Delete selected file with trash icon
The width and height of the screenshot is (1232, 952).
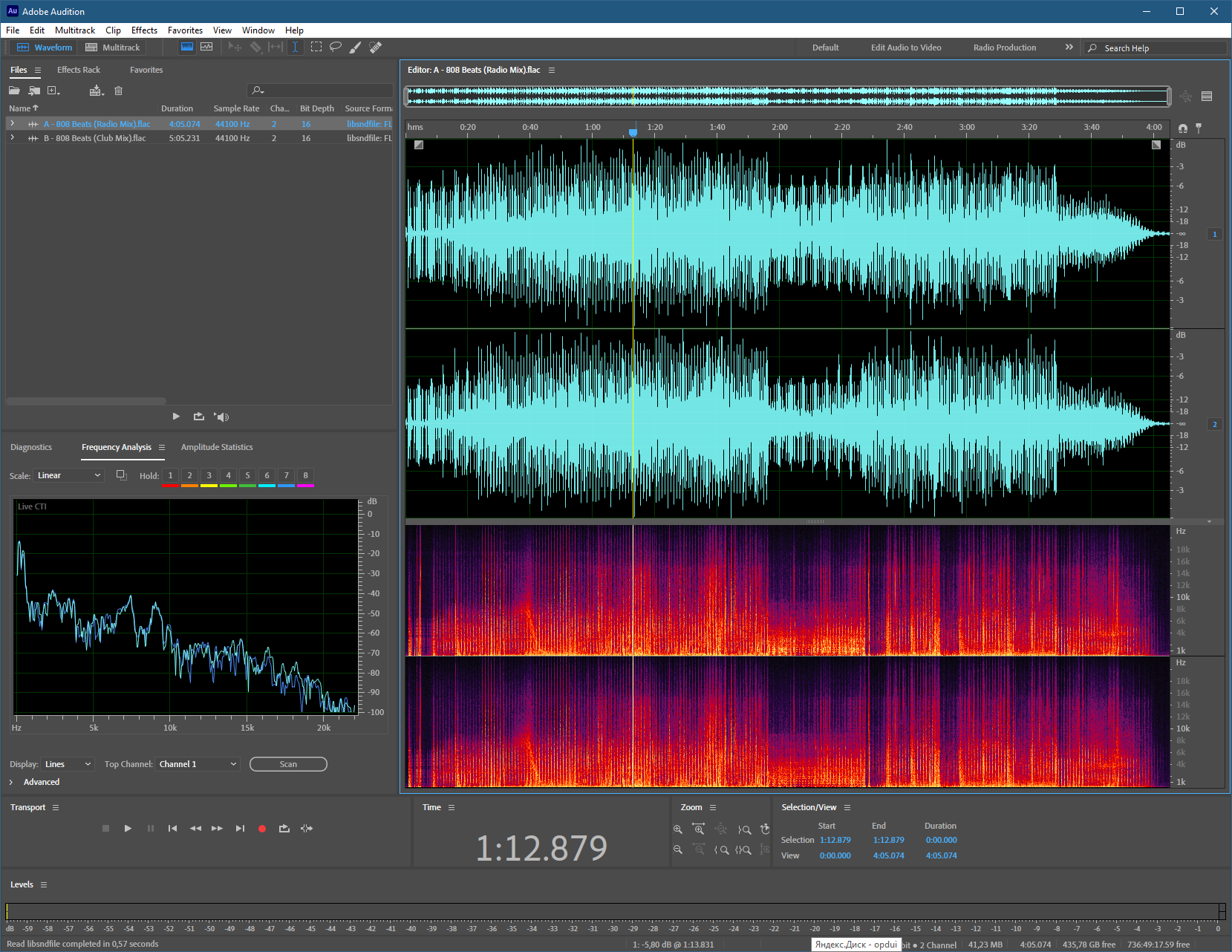[118, 91]
